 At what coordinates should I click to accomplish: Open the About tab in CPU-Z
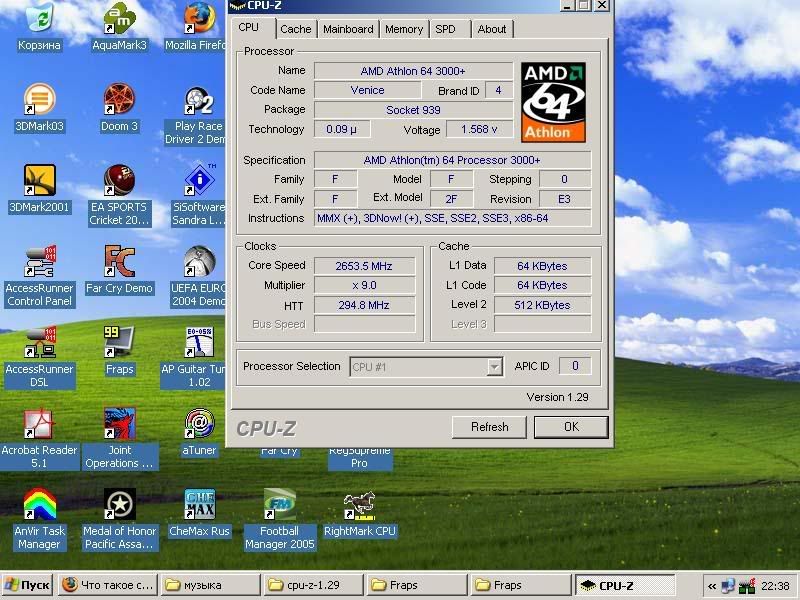492,29
